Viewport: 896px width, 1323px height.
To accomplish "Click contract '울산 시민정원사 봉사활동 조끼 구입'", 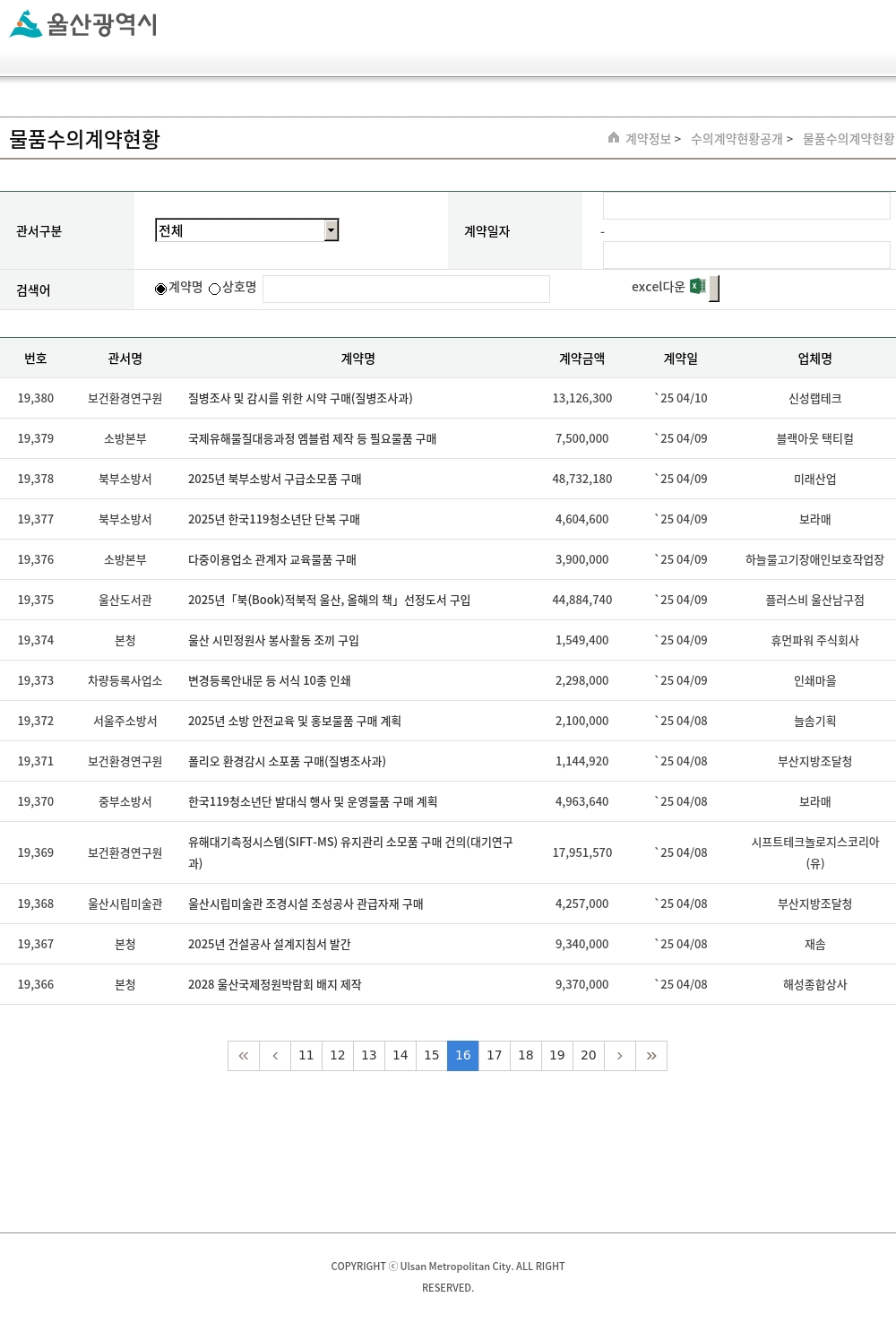I will click(273, 640).
